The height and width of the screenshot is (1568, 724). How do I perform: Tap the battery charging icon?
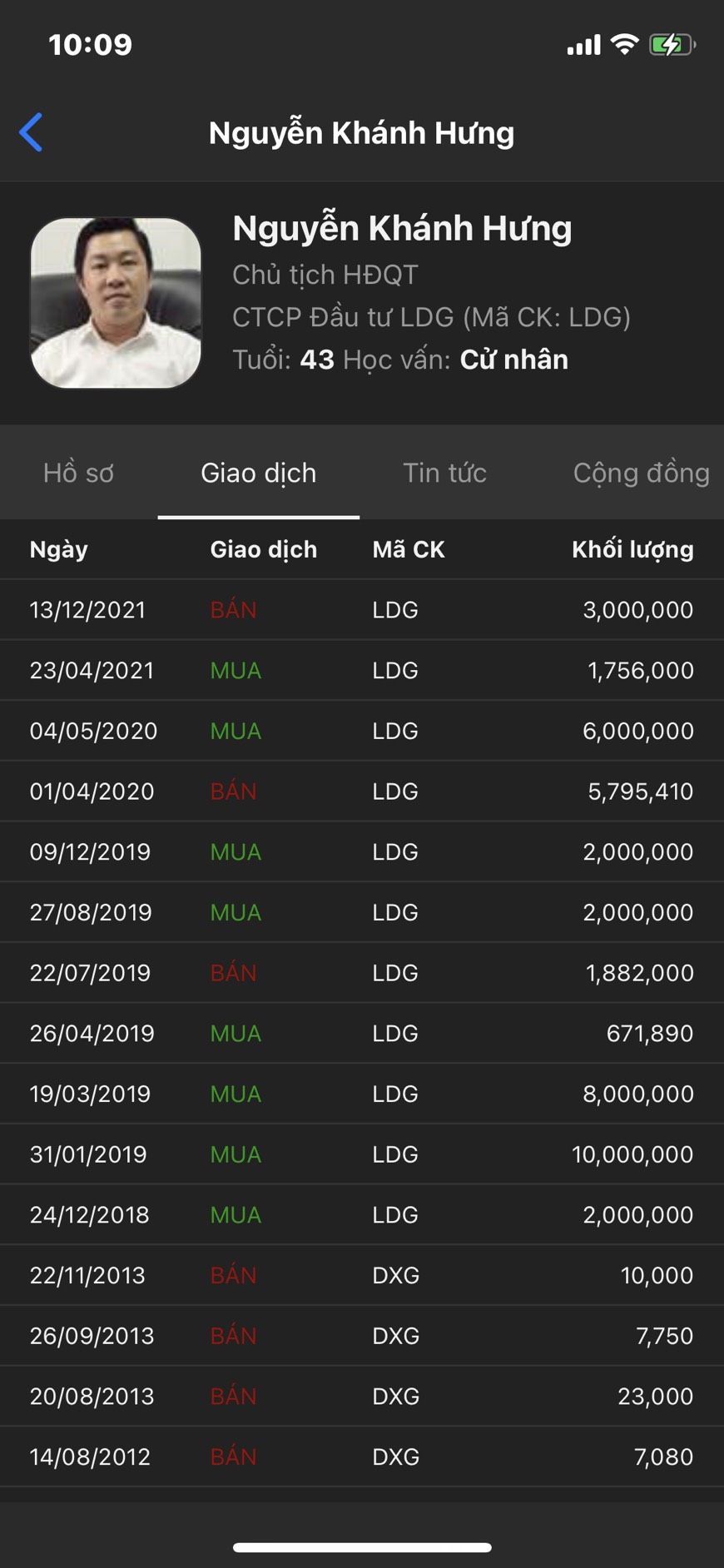672,44
